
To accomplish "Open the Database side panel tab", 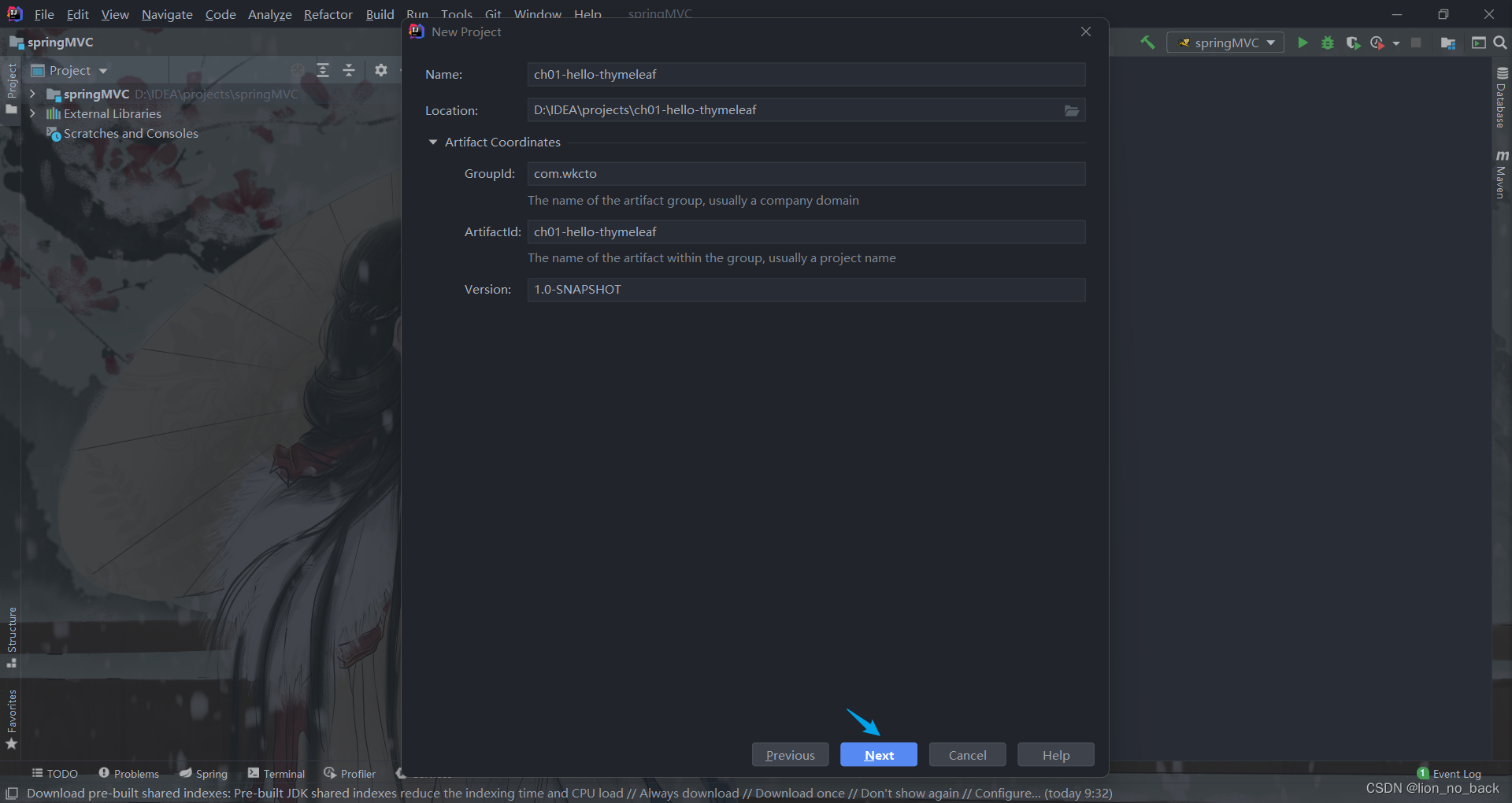I will click(1502, 98).
